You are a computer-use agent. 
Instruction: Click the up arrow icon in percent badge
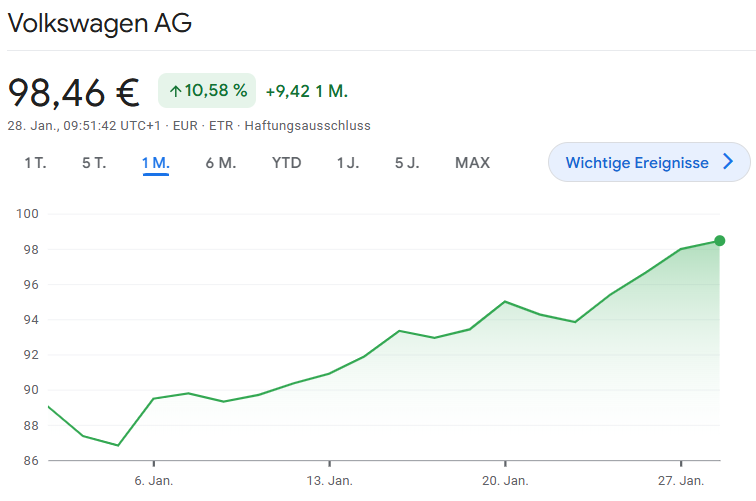176,91
